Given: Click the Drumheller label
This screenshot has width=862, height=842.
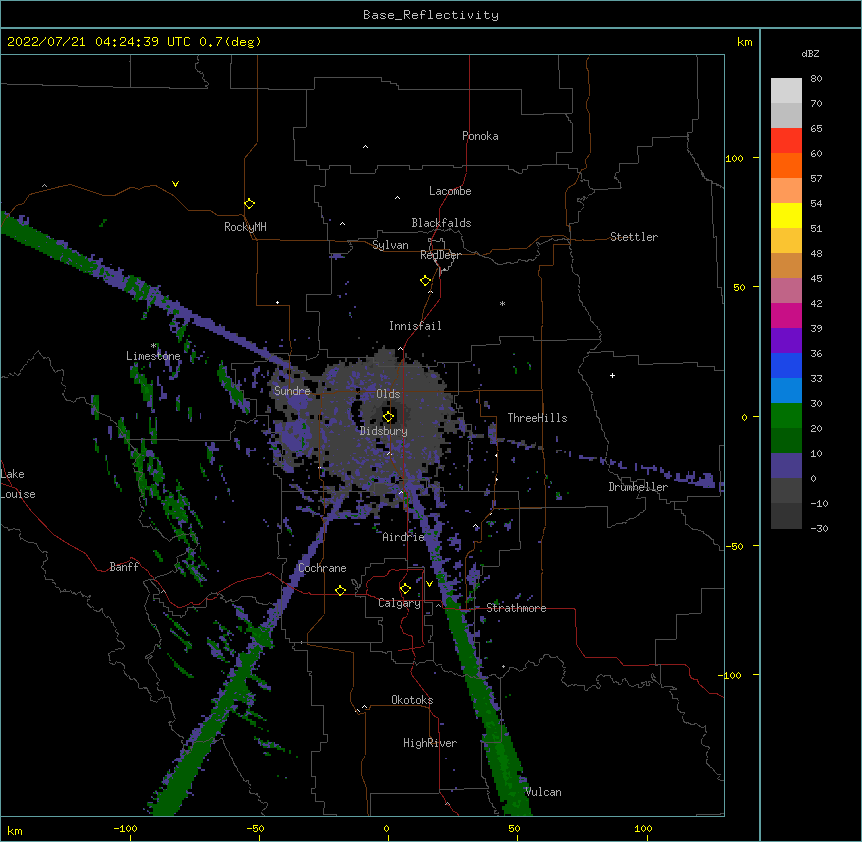Looking at the screenshot, I should 638,487.
